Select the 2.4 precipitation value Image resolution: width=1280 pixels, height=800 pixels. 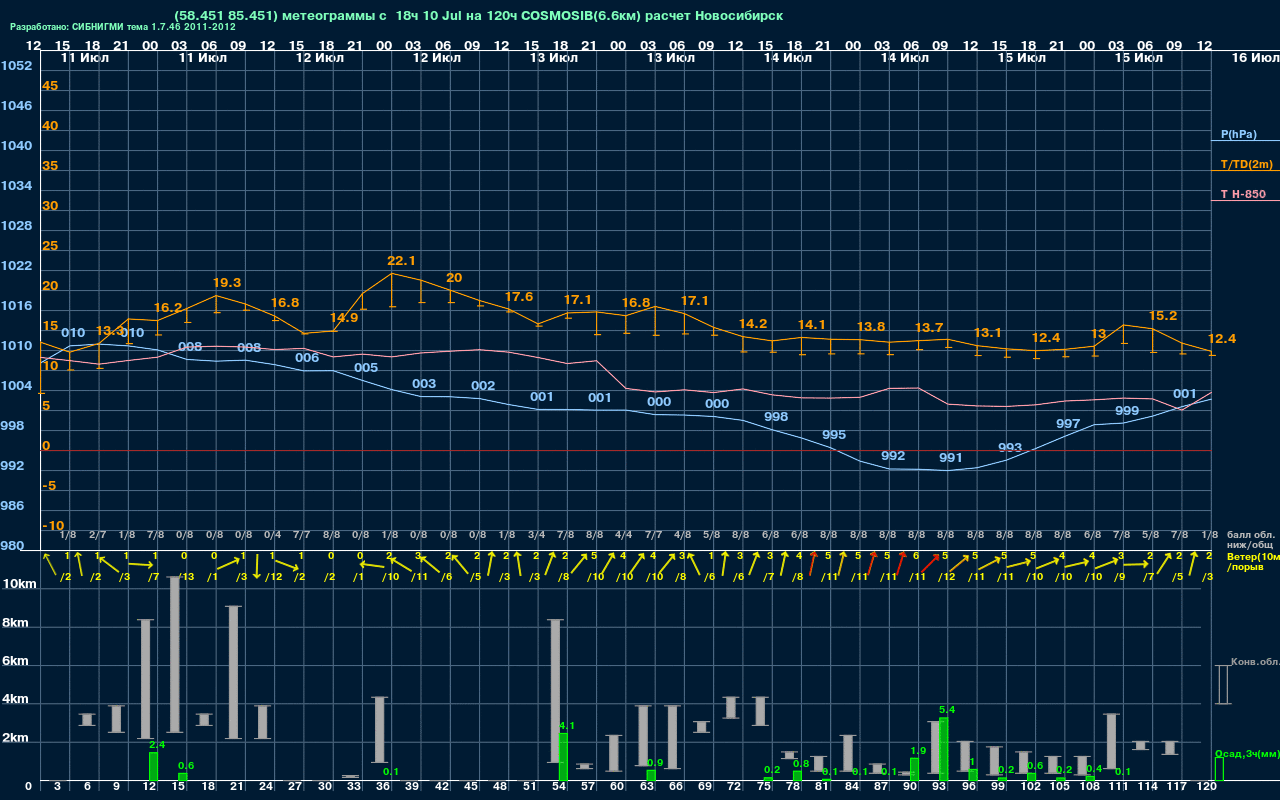(157, 745)
